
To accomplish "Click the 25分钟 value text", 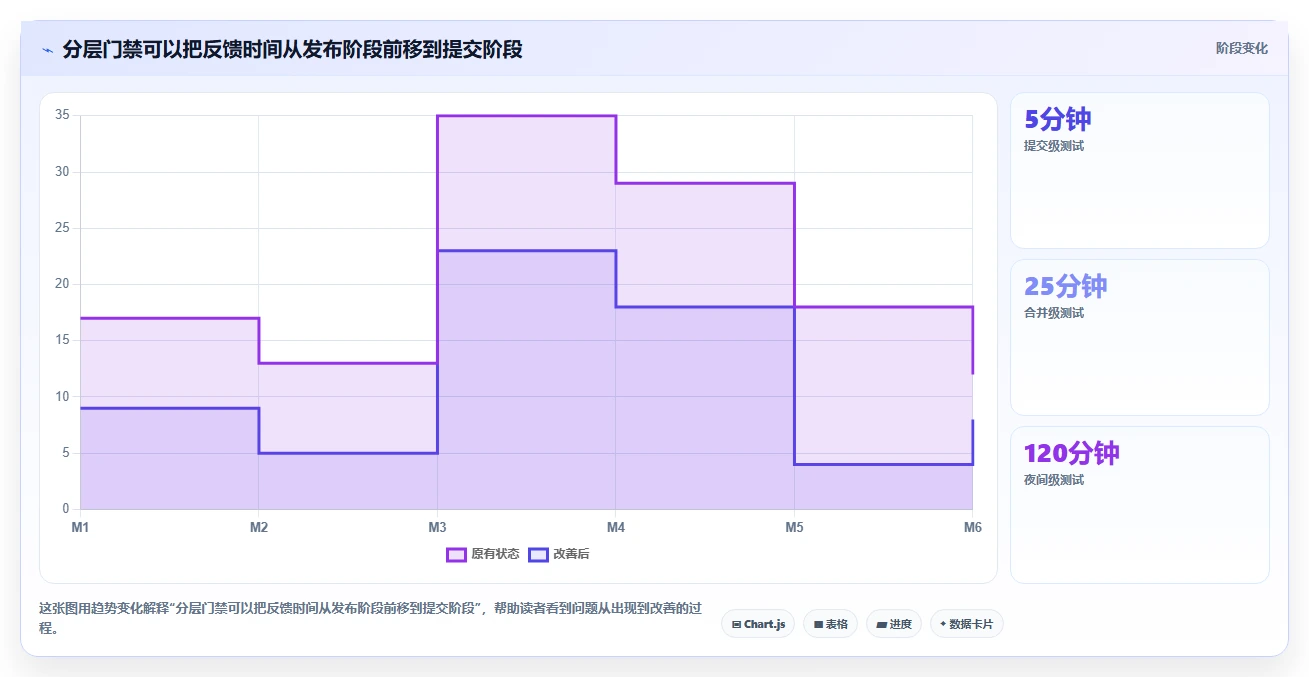I will coord(1066,286).
